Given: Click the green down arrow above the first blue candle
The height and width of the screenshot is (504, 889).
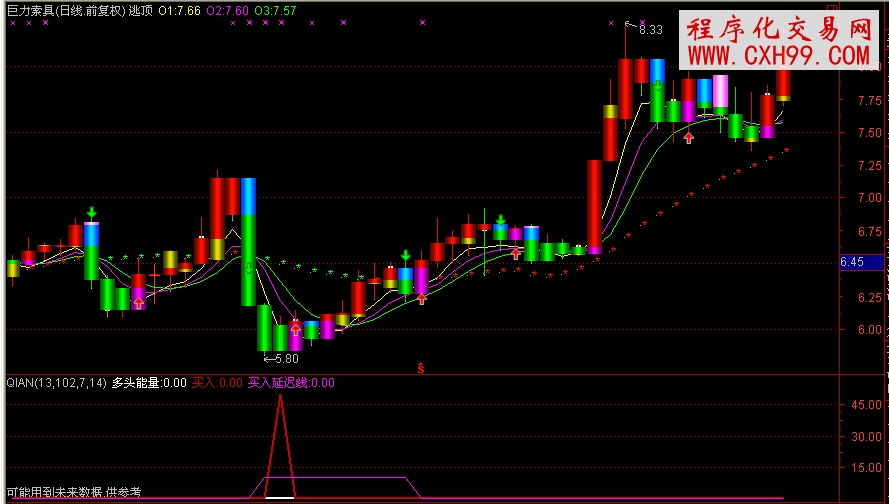Looking at the screenshot, I should 91,212.
